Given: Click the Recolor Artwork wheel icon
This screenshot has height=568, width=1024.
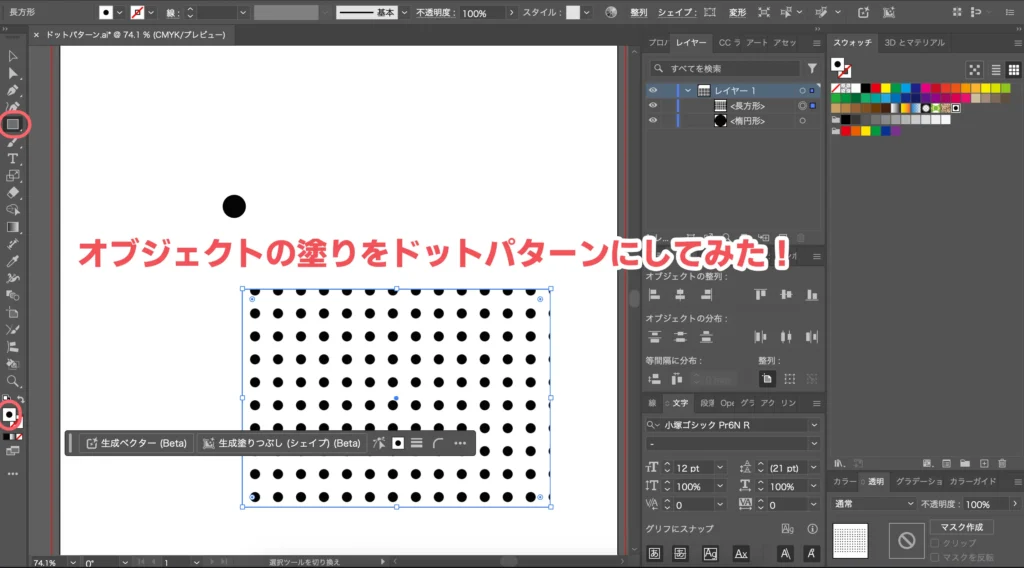Looking at the screenshot, I should 611,12.
